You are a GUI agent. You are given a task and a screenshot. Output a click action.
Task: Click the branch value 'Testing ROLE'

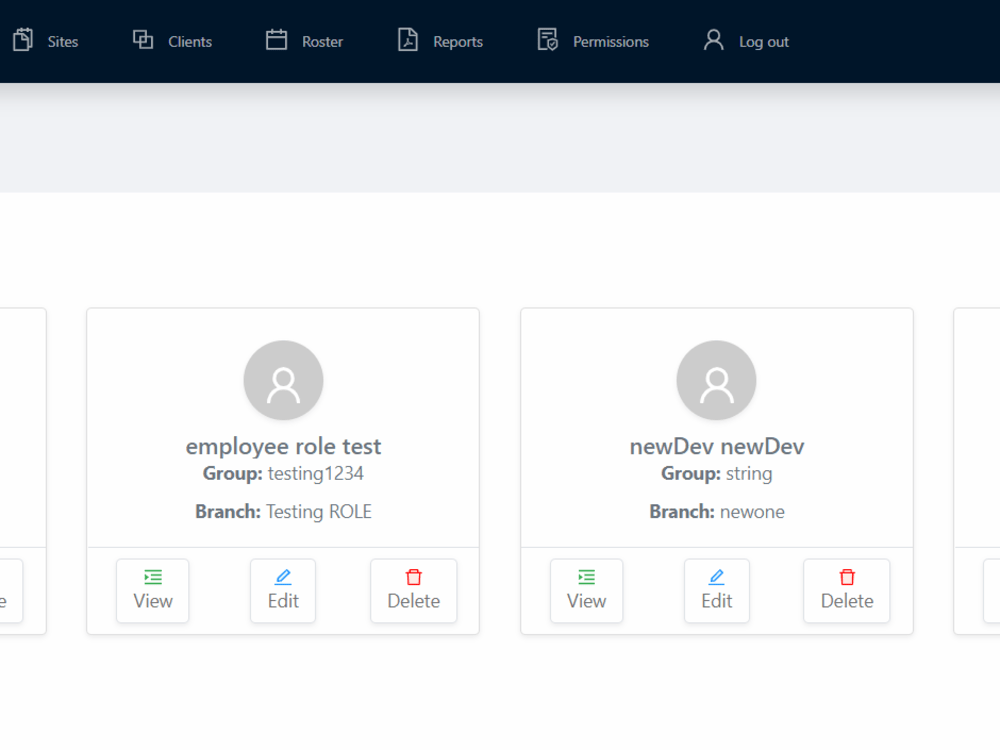pos(319,511)
